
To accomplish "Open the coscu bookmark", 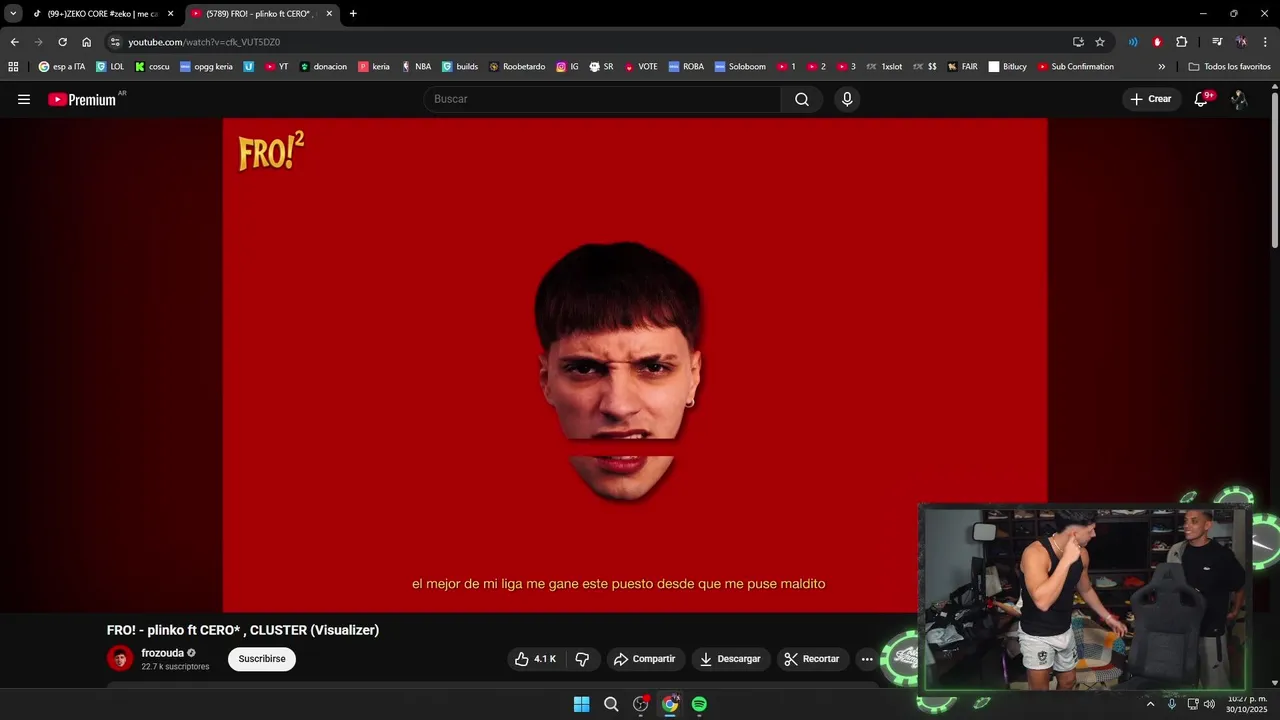I will click(x=152, y=67).
